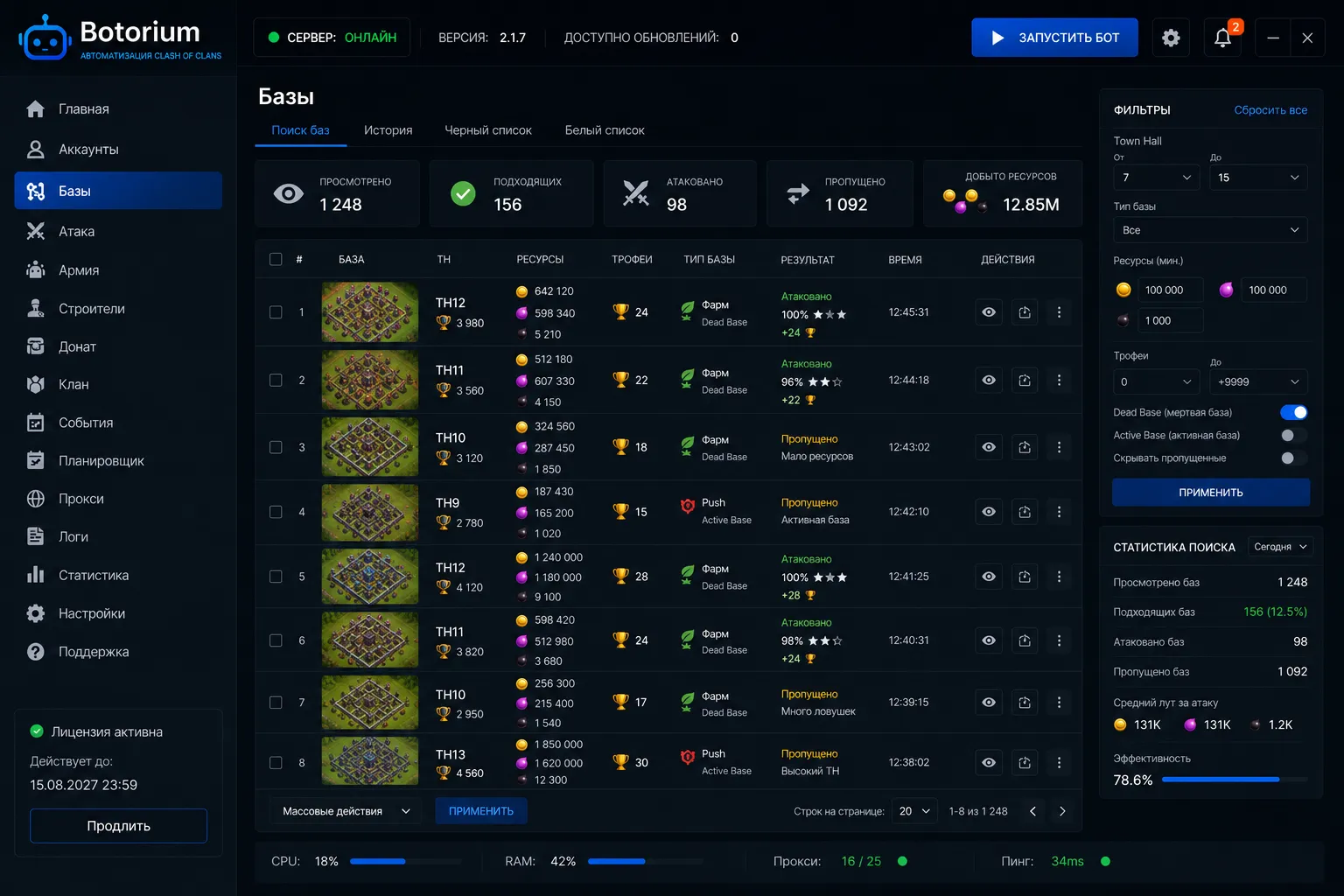This screenshot has width=1344, height=896.
Task: Open notifications bell with badge 2
Action: [1223, 38]
